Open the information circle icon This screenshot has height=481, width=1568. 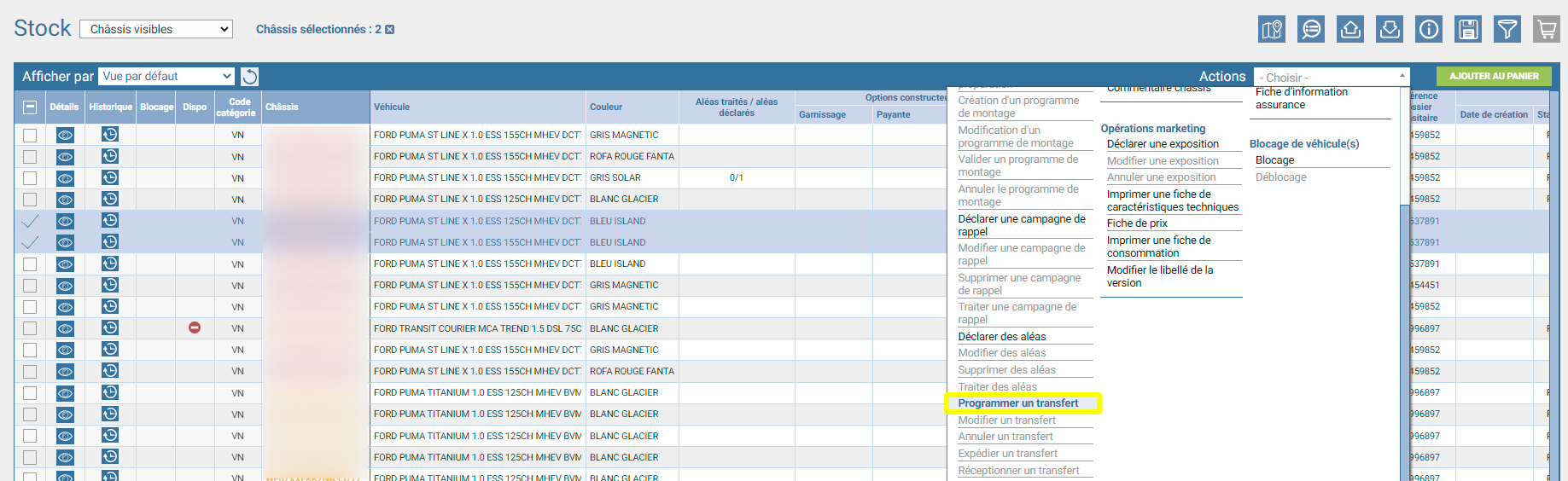(x=1429, y=29)
